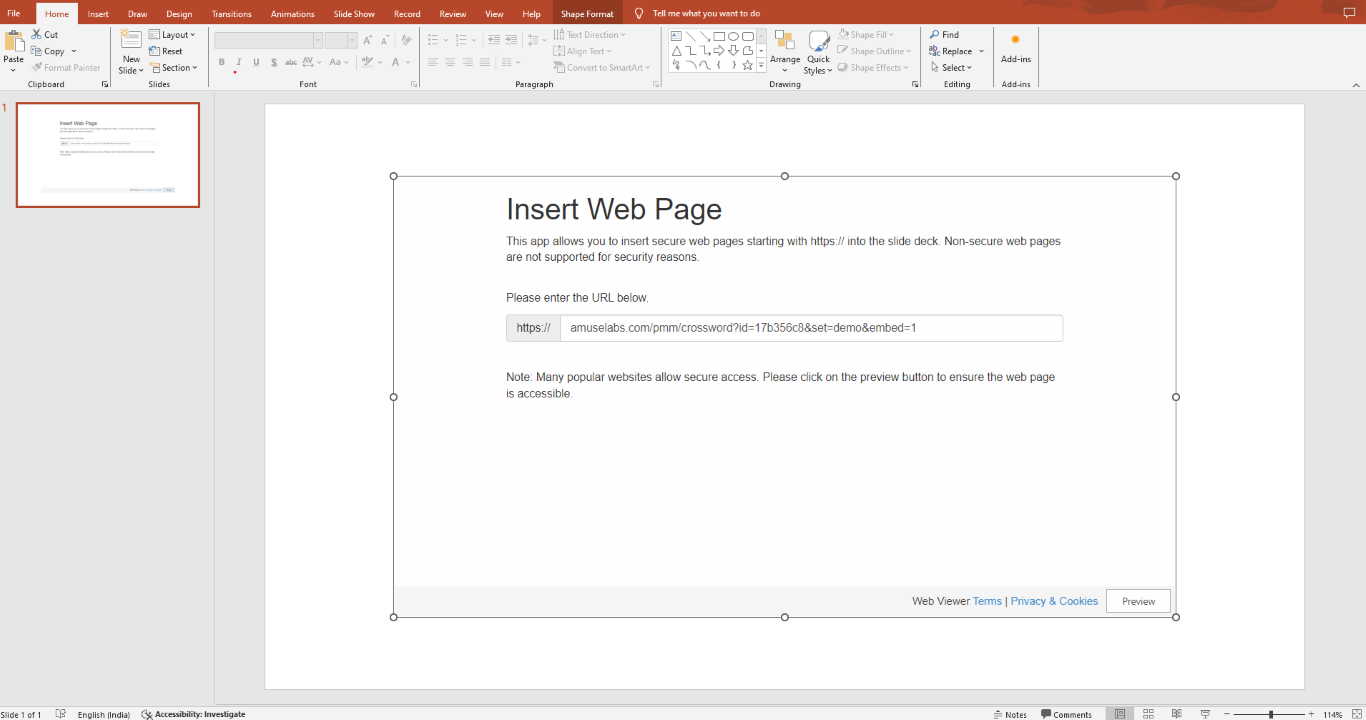Image resolution: width=1366 pixels, height=720 pixels.
Task: Select the text box shape in the gallery
Action: [x=676, y=36]
